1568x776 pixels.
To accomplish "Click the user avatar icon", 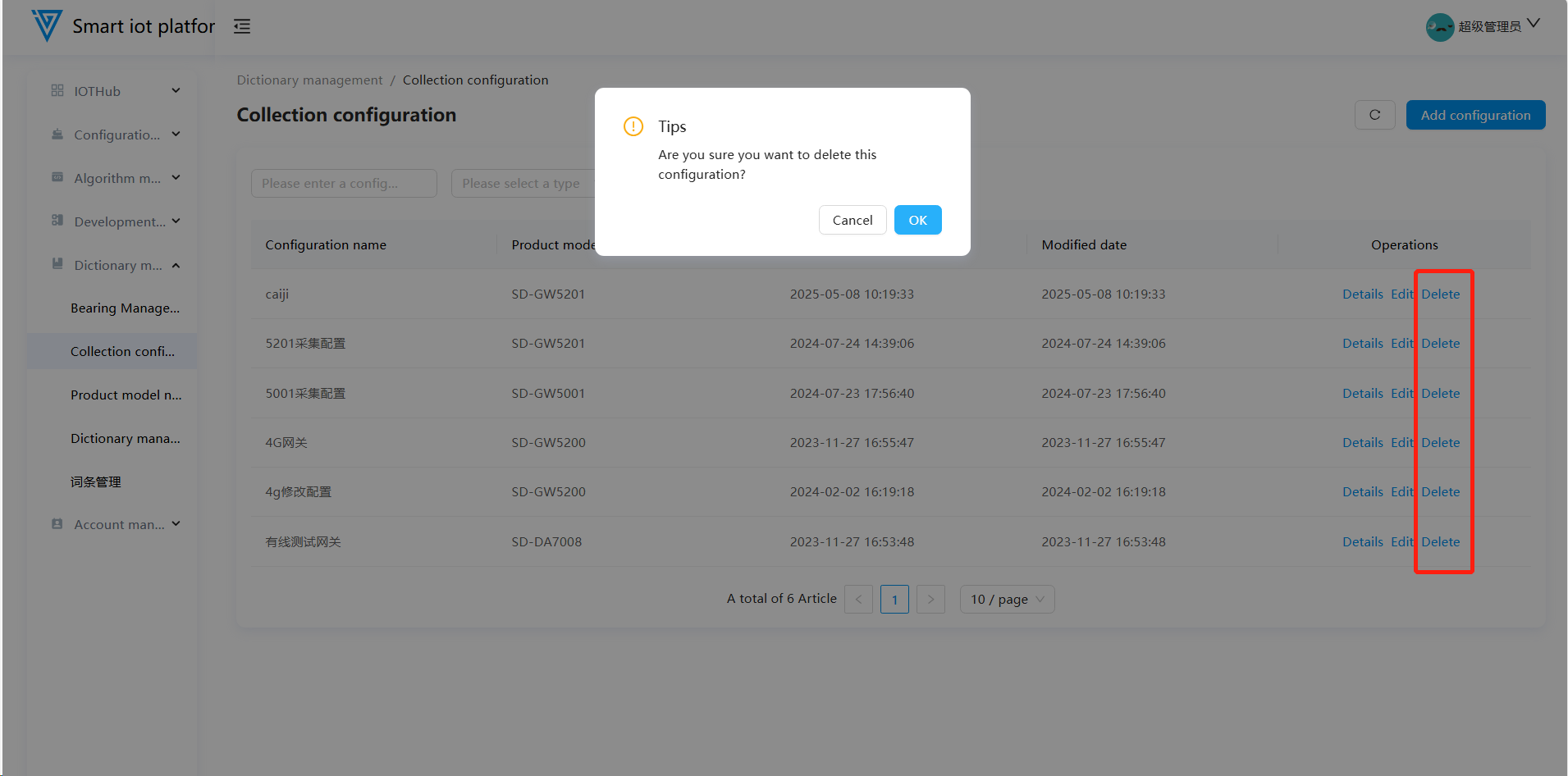I will pyautogui.click(x=1439, y=27).
